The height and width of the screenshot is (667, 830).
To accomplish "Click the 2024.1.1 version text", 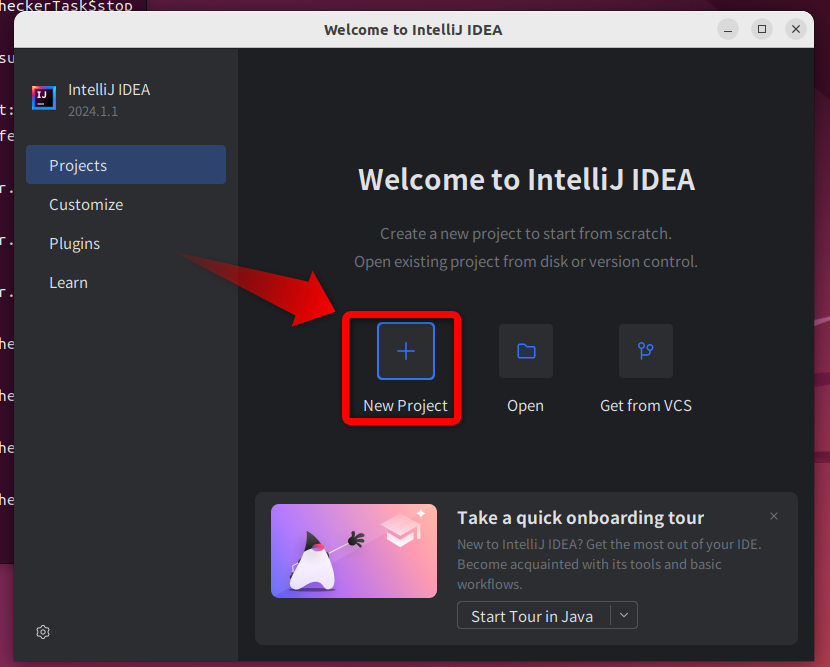I will [x=93, y=111].
